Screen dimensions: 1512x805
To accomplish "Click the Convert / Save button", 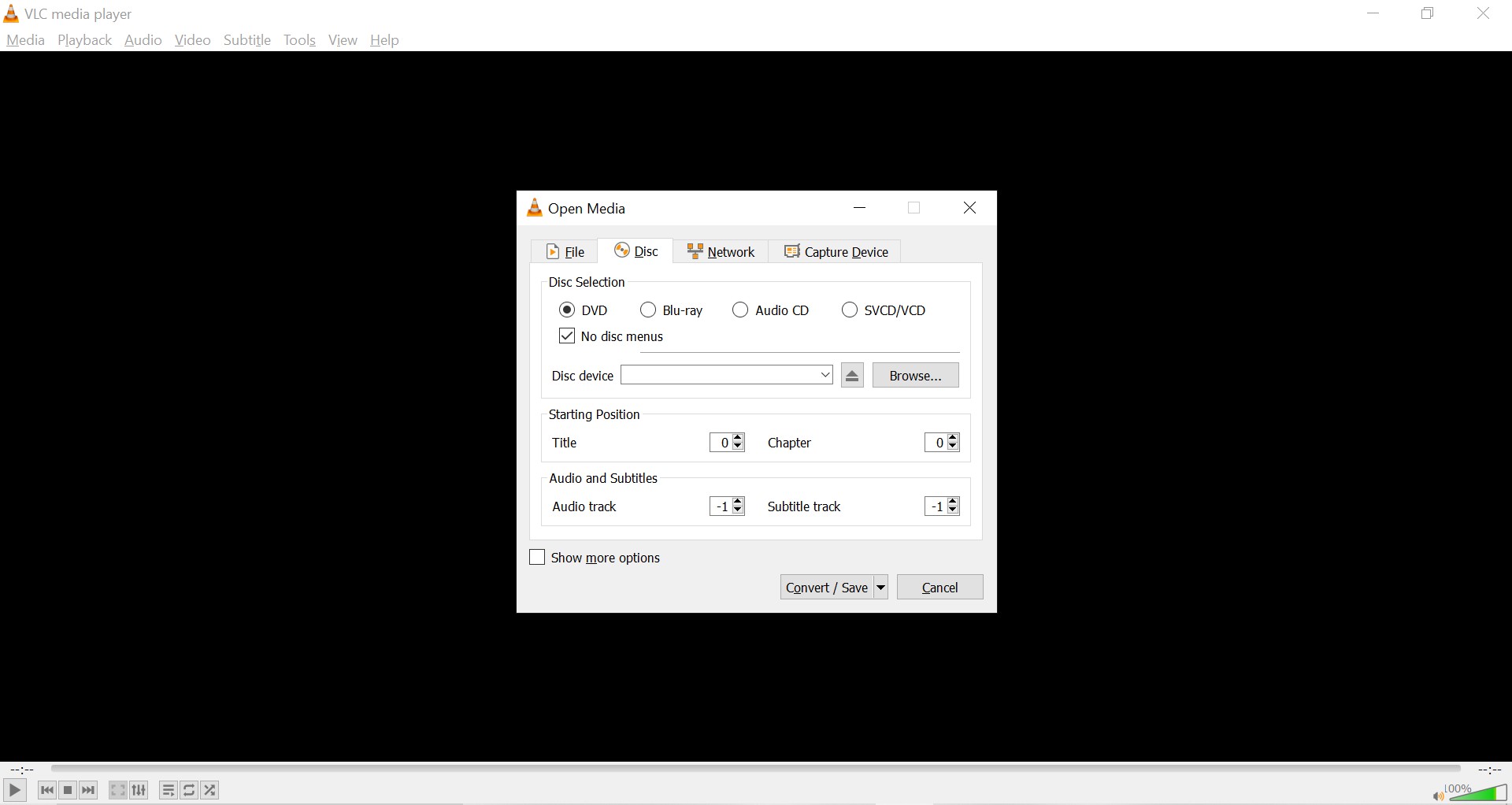I will pyautogui.click(x=827, y=588).
